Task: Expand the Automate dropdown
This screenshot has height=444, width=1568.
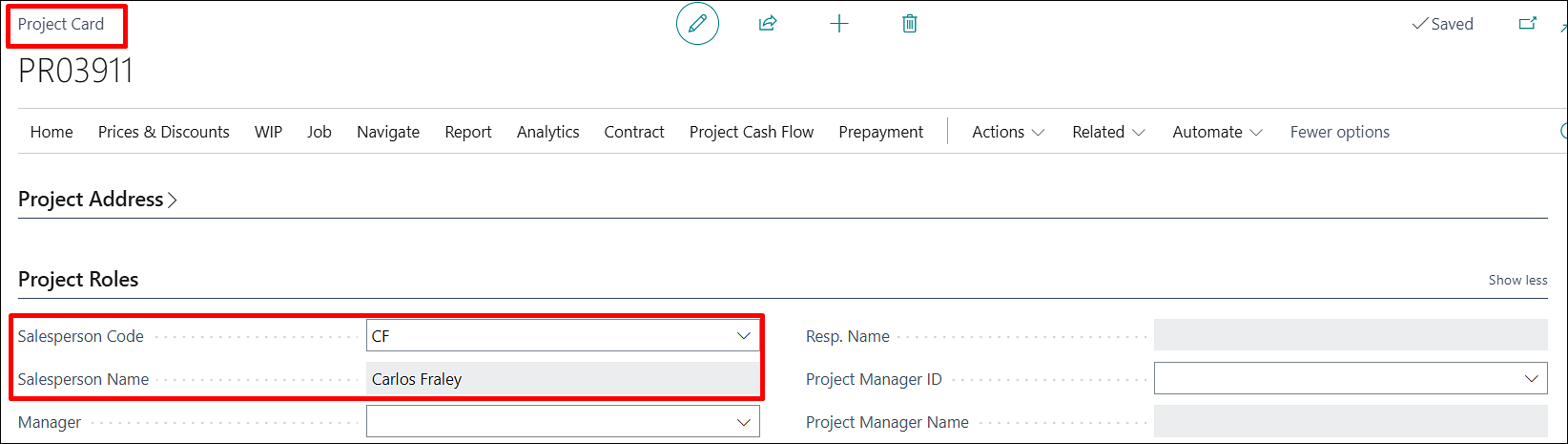Action: pos(1218,132)
